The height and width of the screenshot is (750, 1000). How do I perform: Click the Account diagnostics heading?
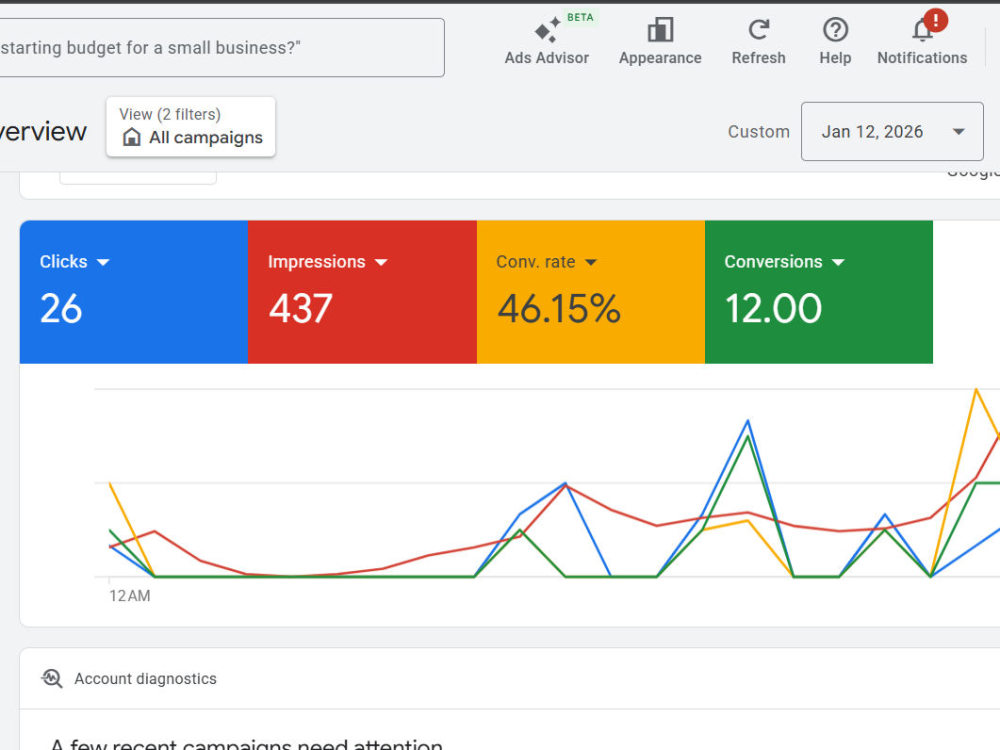[x=145, y=679]
